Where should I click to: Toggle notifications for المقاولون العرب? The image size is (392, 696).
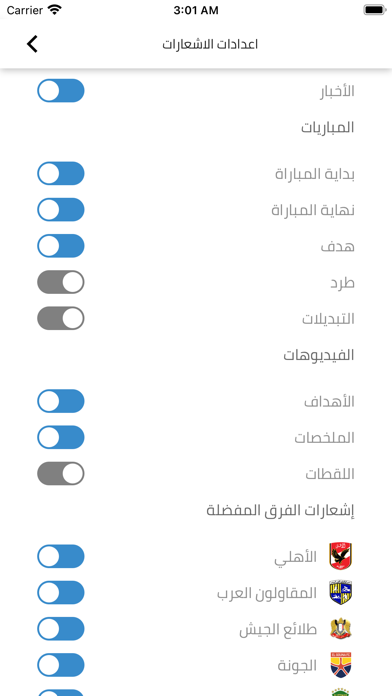61,593
